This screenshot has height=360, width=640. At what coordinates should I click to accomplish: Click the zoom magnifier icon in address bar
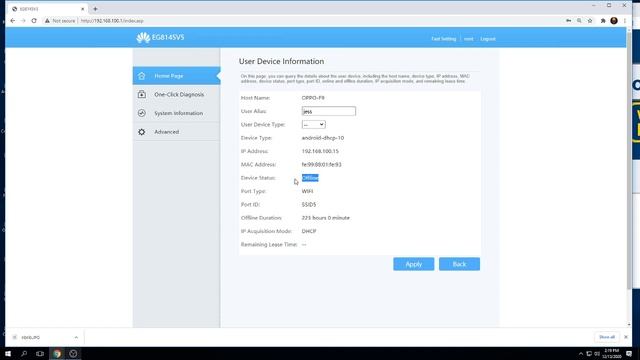point(579,21)
